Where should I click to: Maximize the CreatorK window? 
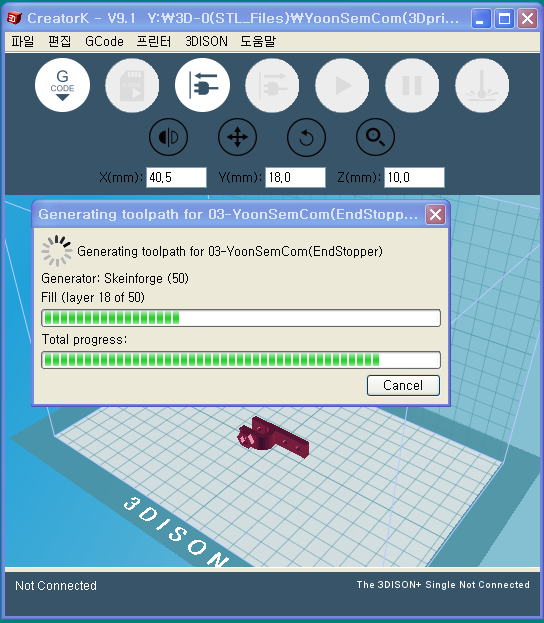tap(504, 18)
